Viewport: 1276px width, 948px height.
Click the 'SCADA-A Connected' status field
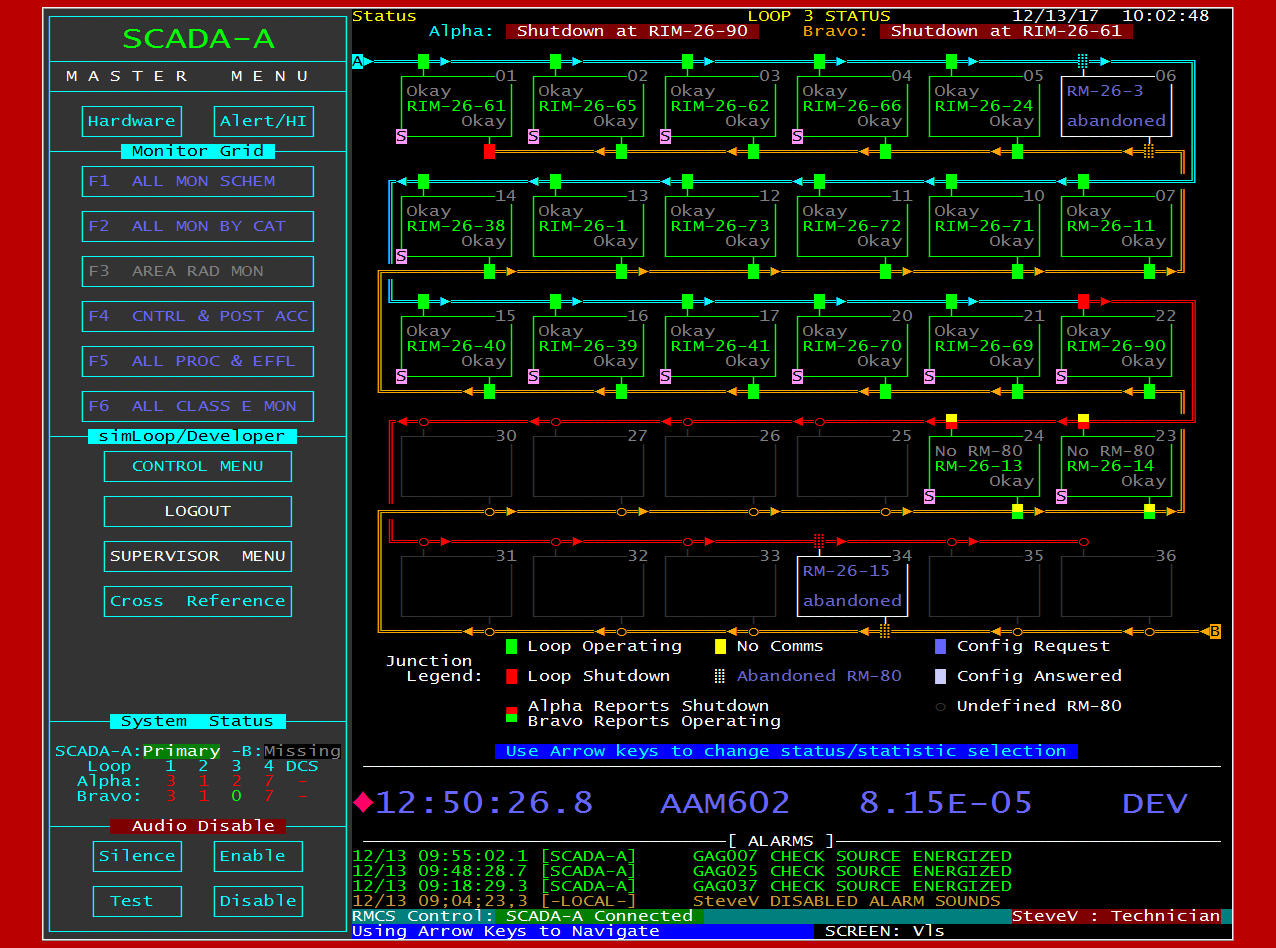[x=599, y=916]
